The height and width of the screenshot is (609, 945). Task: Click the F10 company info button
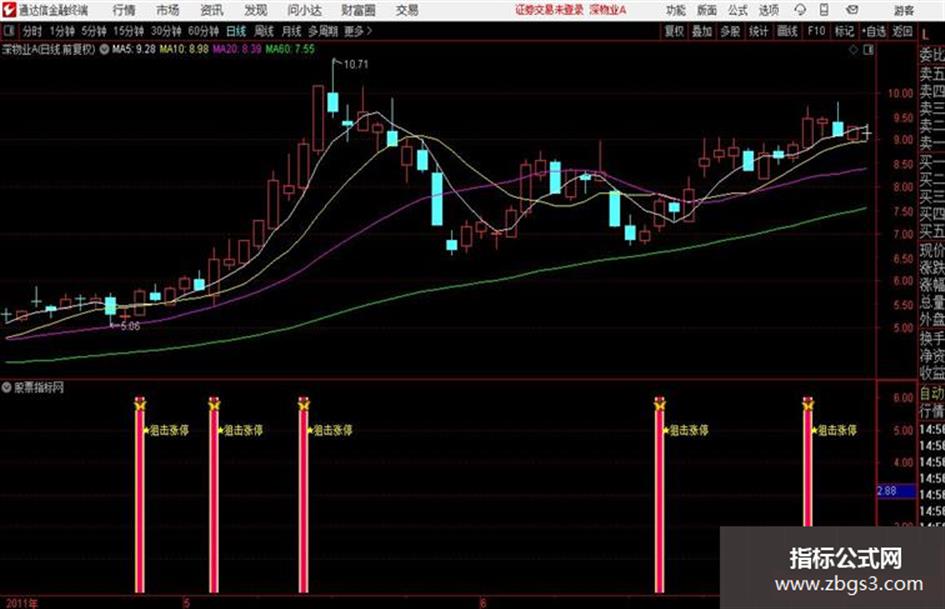816,31
